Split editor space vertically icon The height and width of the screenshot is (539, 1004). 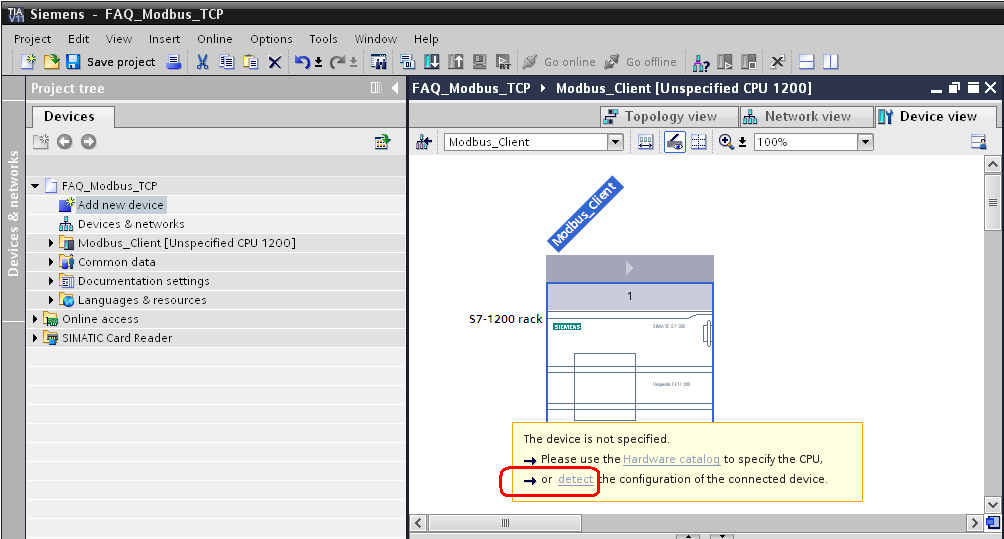coord(830,62)
